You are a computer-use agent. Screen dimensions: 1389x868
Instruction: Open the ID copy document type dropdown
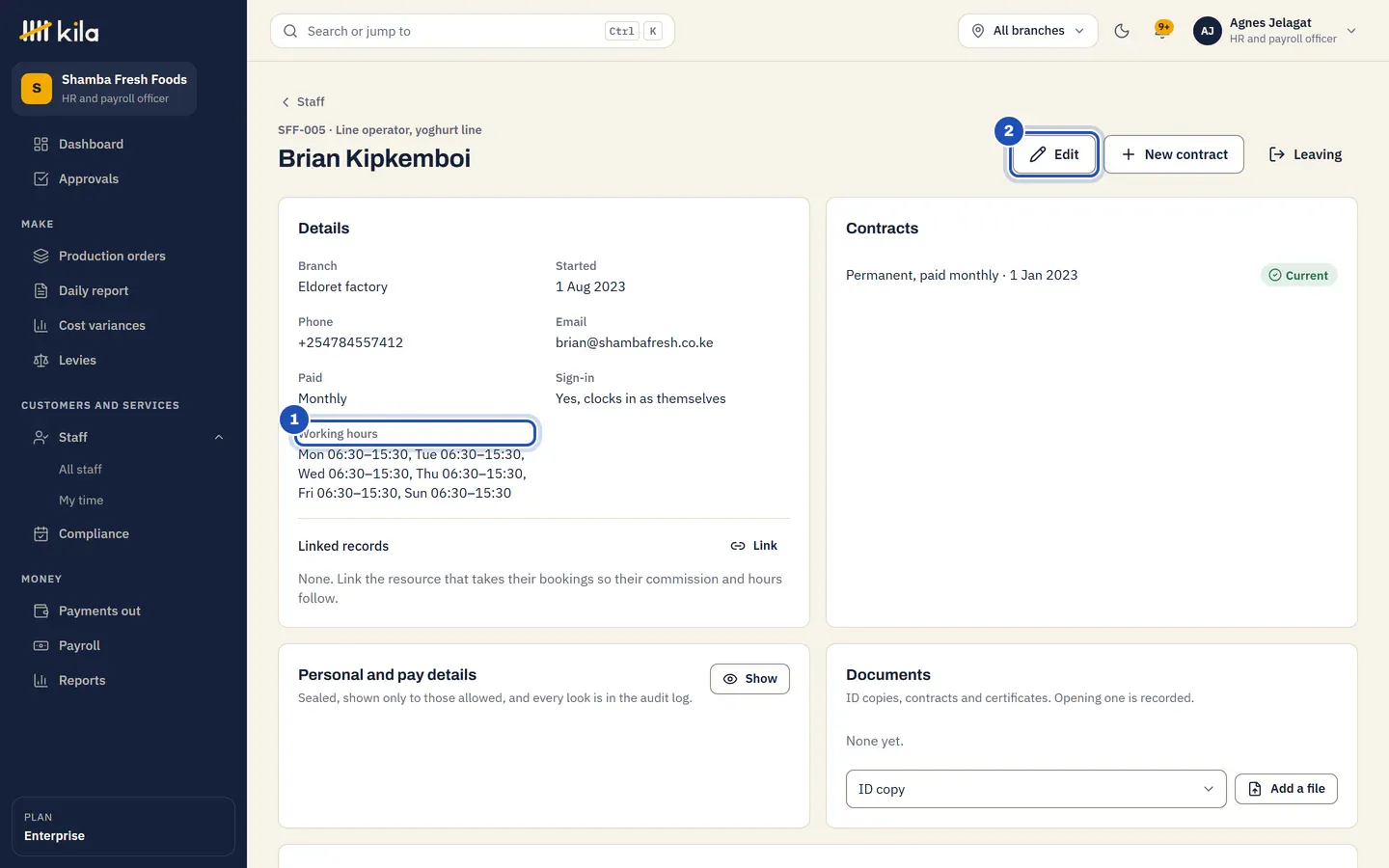pyautogui.click(x=1036, y=789)
